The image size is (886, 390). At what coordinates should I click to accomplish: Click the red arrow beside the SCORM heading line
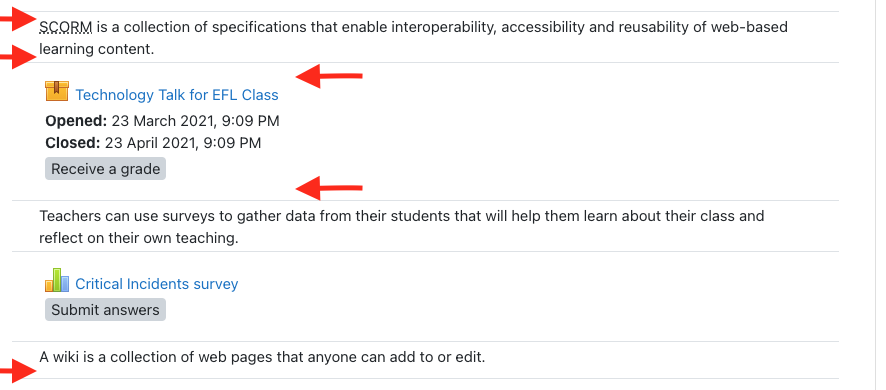18,20
